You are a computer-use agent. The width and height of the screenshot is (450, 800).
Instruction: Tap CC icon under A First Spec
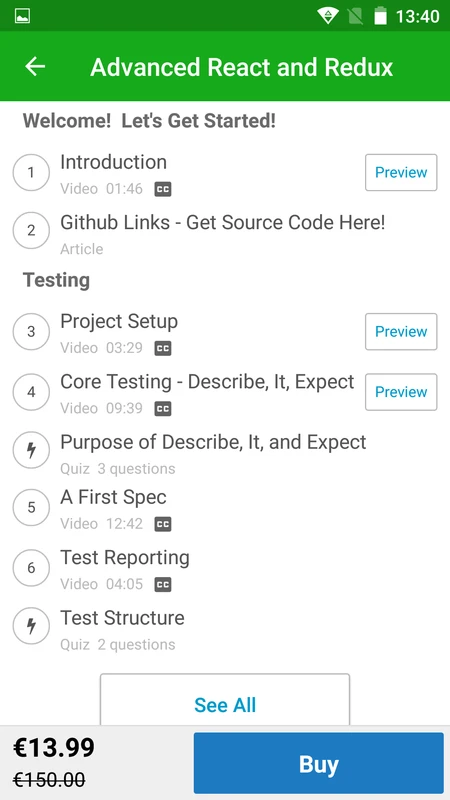163,524
